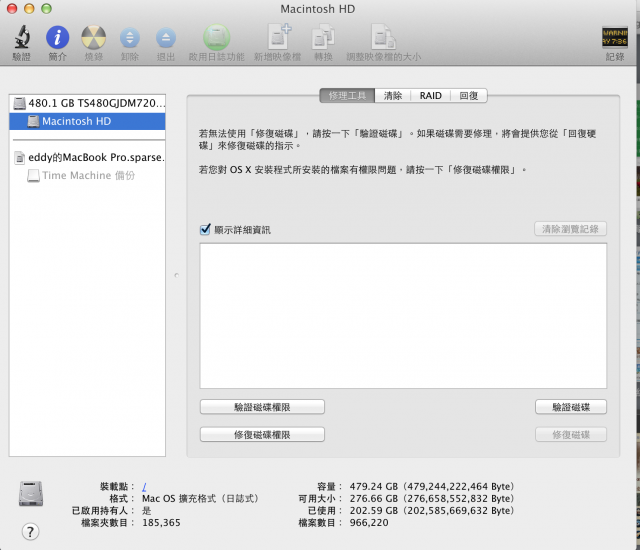The width and height of the screenshot is (640, 550).
Task: Click the Eject (退出) toolbar icon
Action: (x=166, y=38)
